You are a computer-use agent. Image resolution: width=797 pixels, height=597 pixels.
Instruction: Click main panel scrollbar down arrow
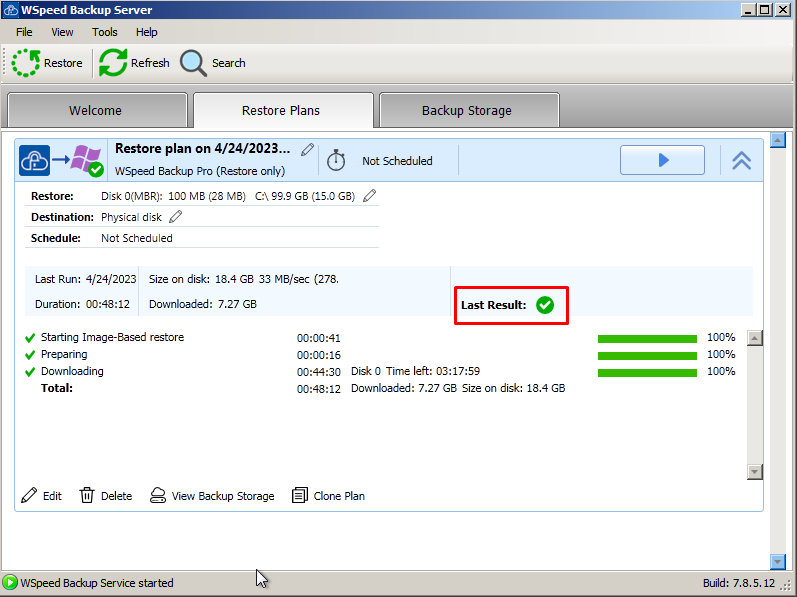click(778, 561)
